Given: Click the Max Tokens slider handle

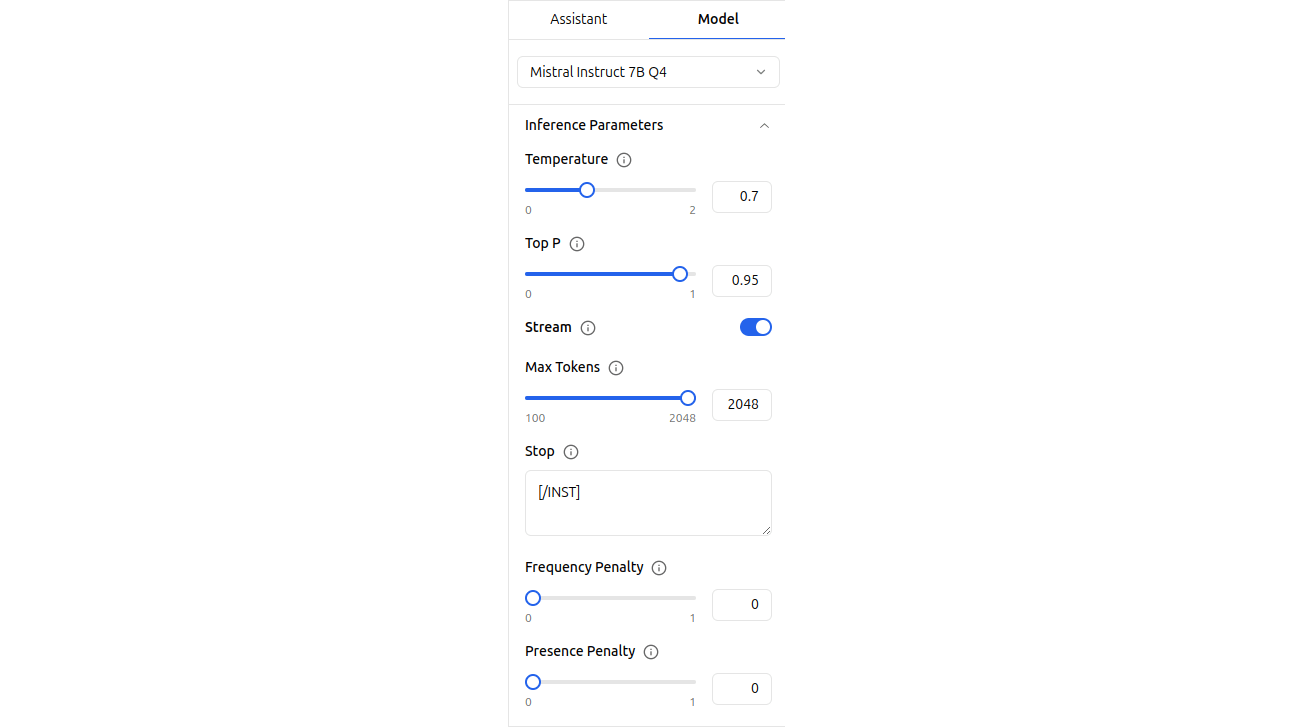Looking at the screenshot, I should tap(688, 398).
